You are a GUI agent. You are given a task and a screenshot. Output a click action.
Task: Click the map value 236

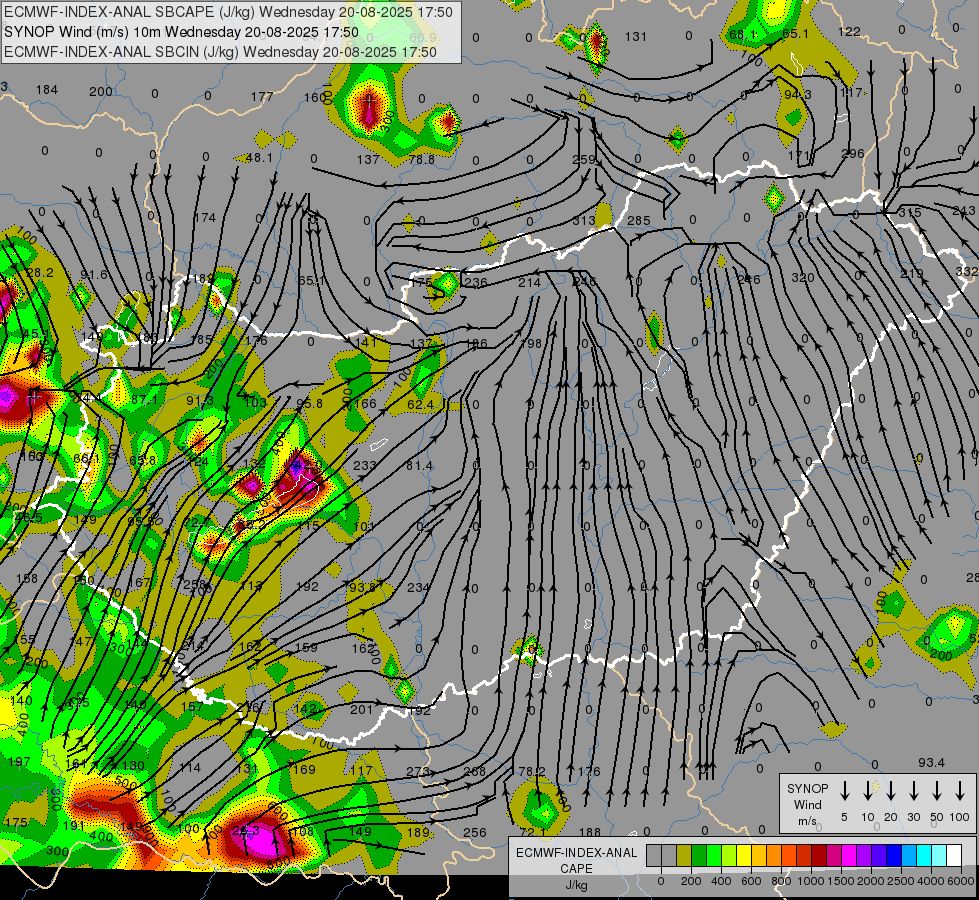click(476, 282)
